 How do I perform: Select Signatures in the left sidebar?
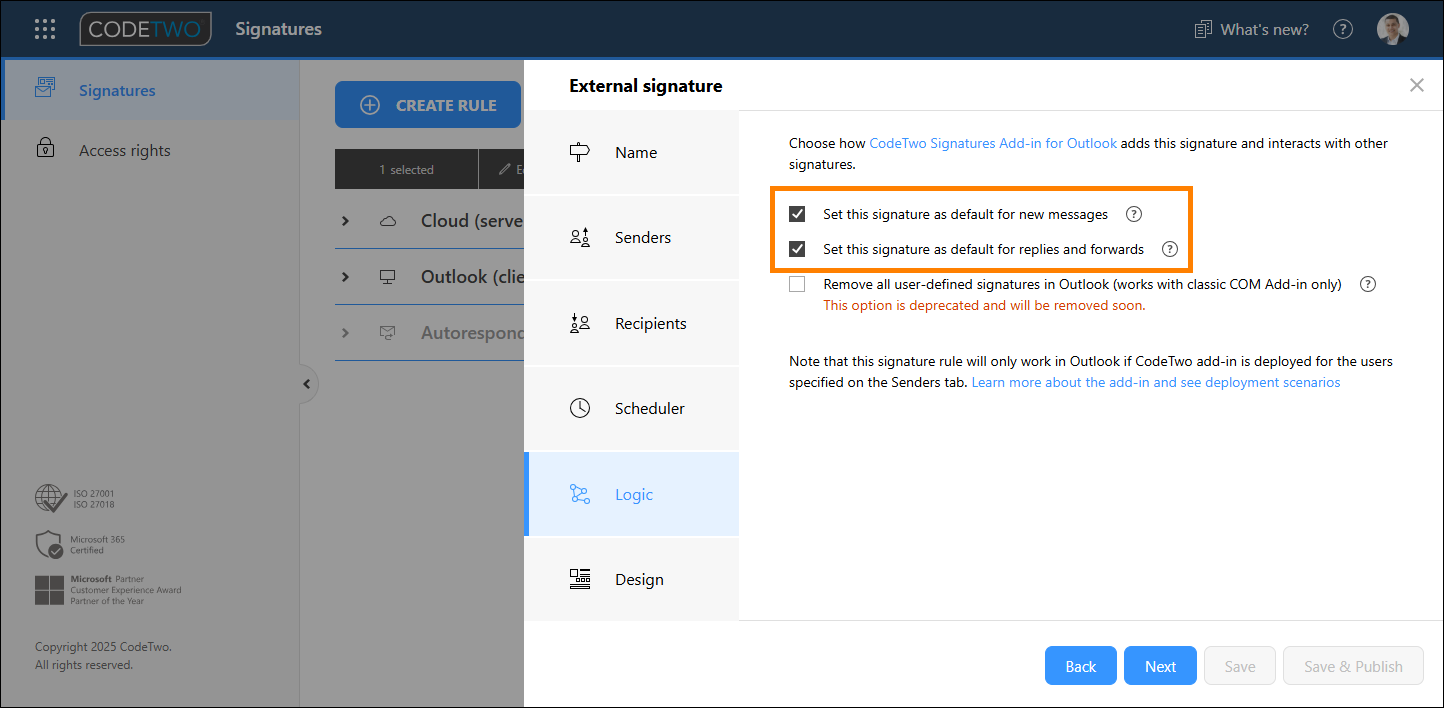pyautogui.click(x=150, y=90)
